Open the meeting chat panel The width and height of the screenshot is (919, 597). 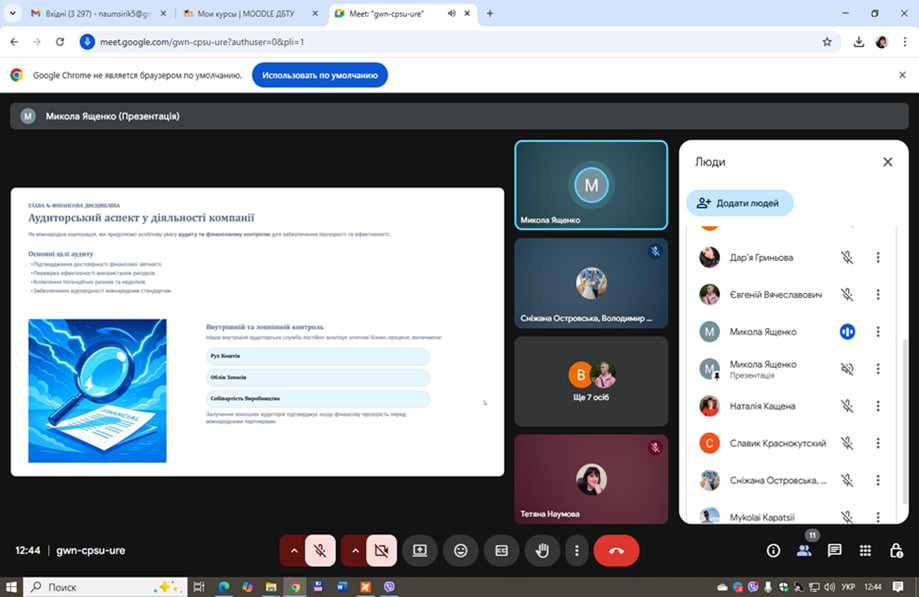coord(834,550)
